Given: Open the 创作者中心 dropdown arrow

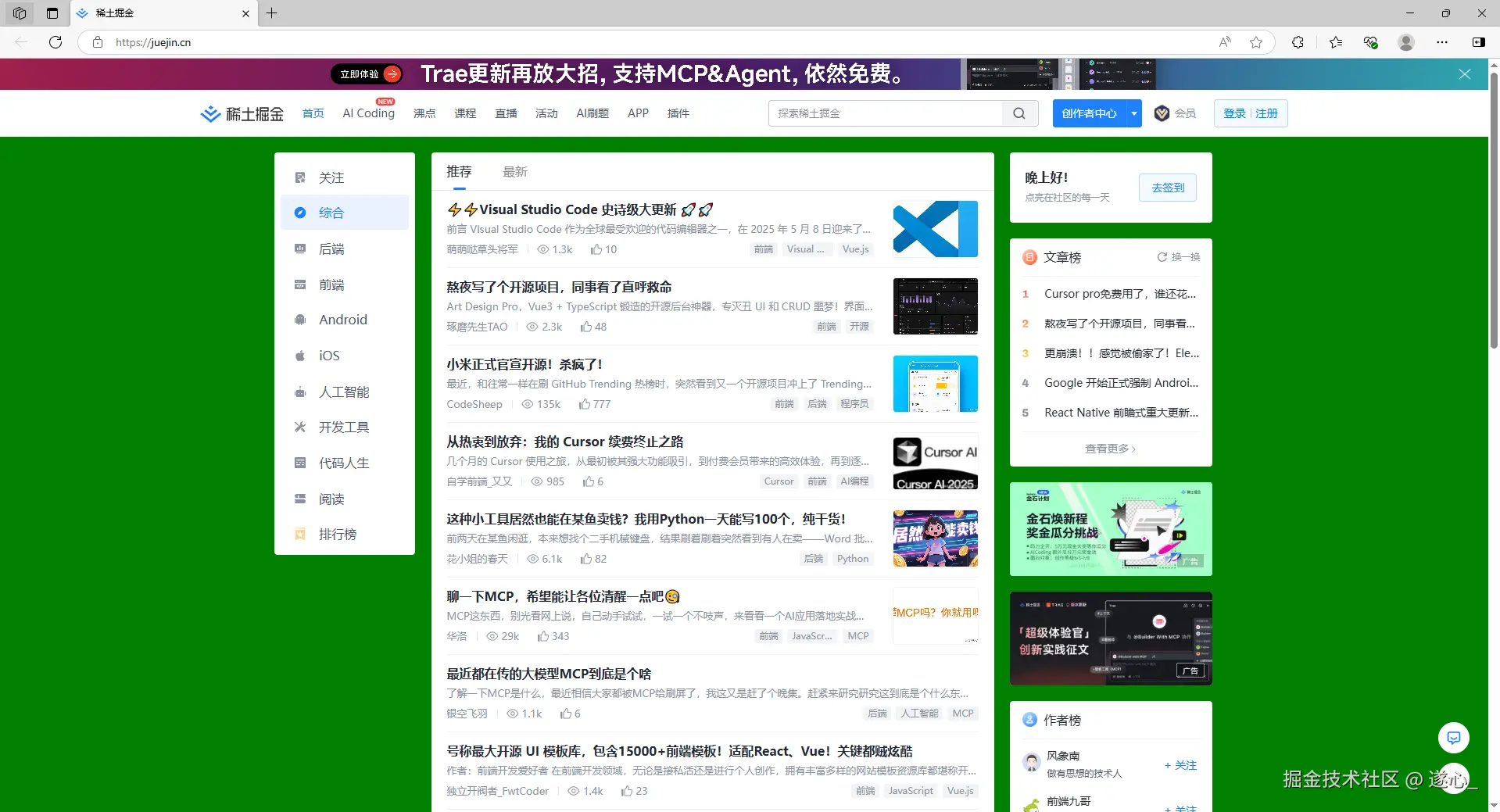Looking at the screenshot, I should [1133, 113].
